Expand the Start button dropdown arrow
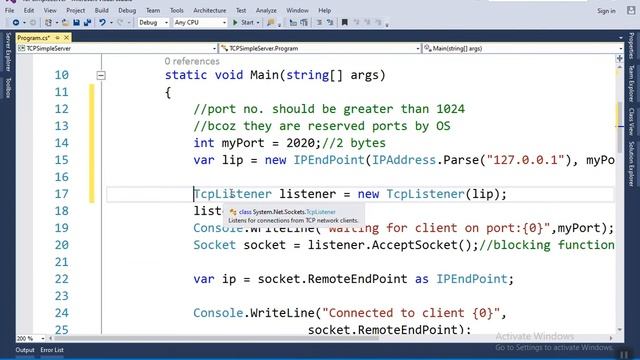640x360 pixels. (258, 23)
